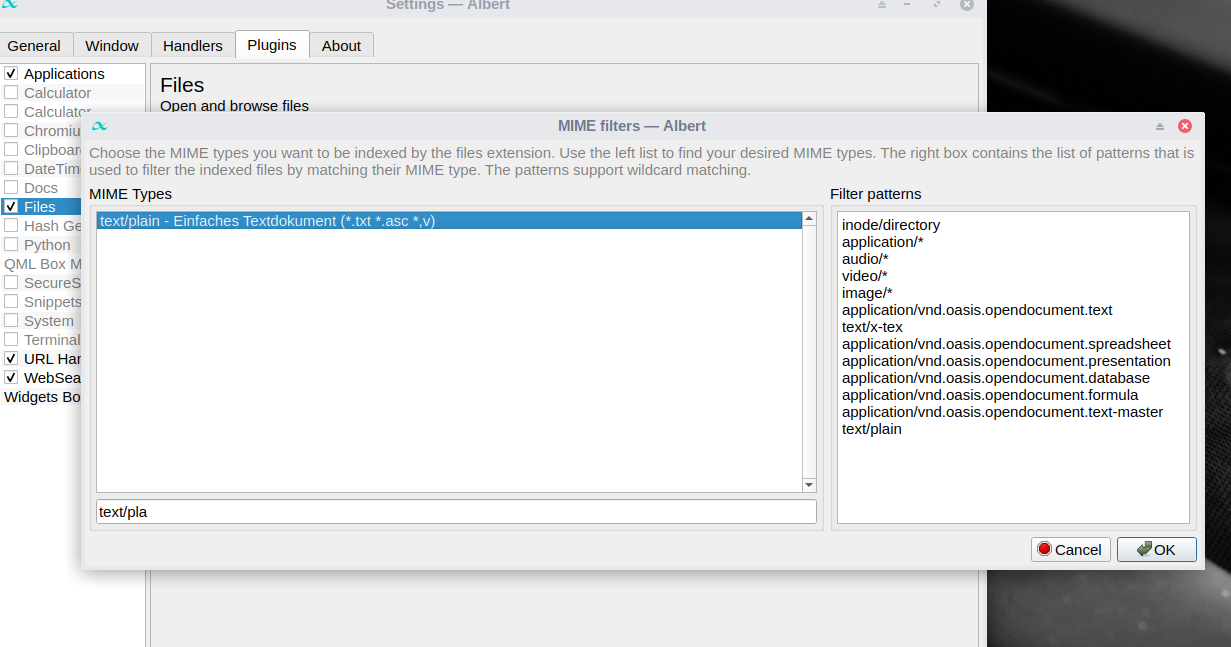Select text/plain - Einfaches Textdokument list entry

(x=449, y=221)
